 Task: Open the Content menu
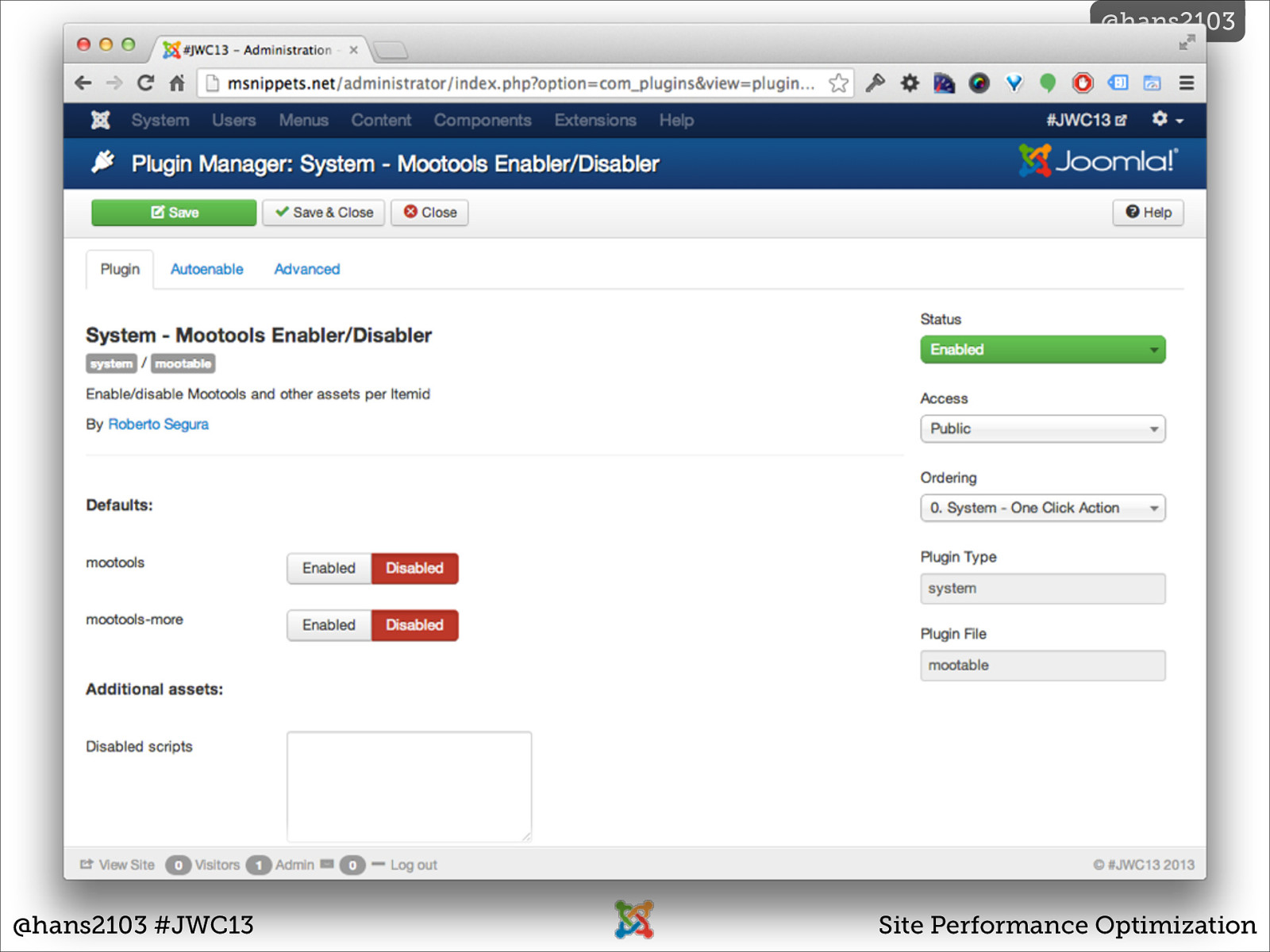[381, 120]
